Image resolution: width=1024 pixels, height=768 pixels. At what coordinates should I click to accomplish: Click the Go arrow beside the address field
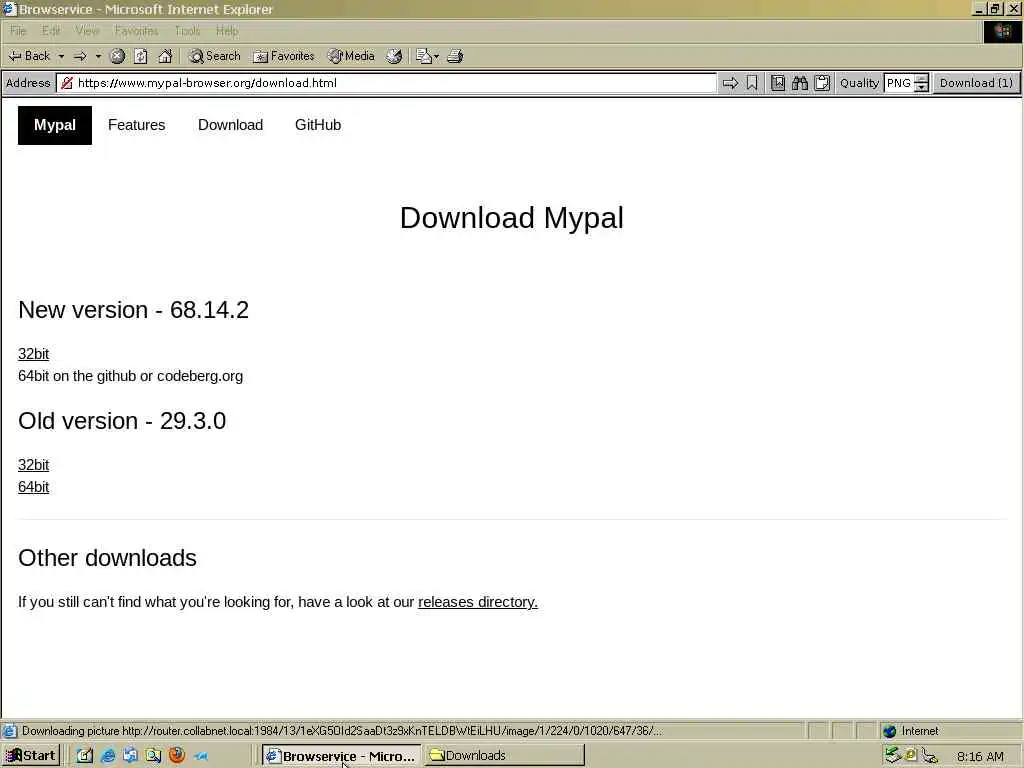730,83
